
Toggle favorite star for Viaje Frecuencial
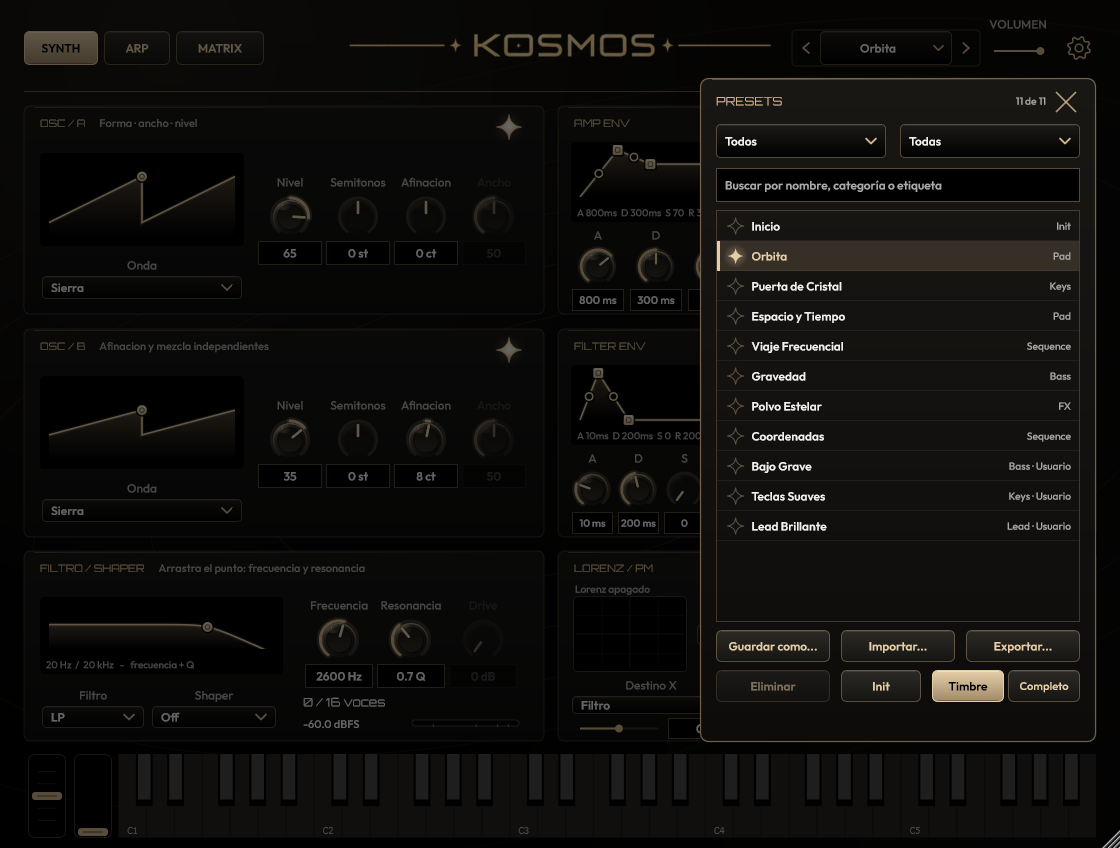735,346
